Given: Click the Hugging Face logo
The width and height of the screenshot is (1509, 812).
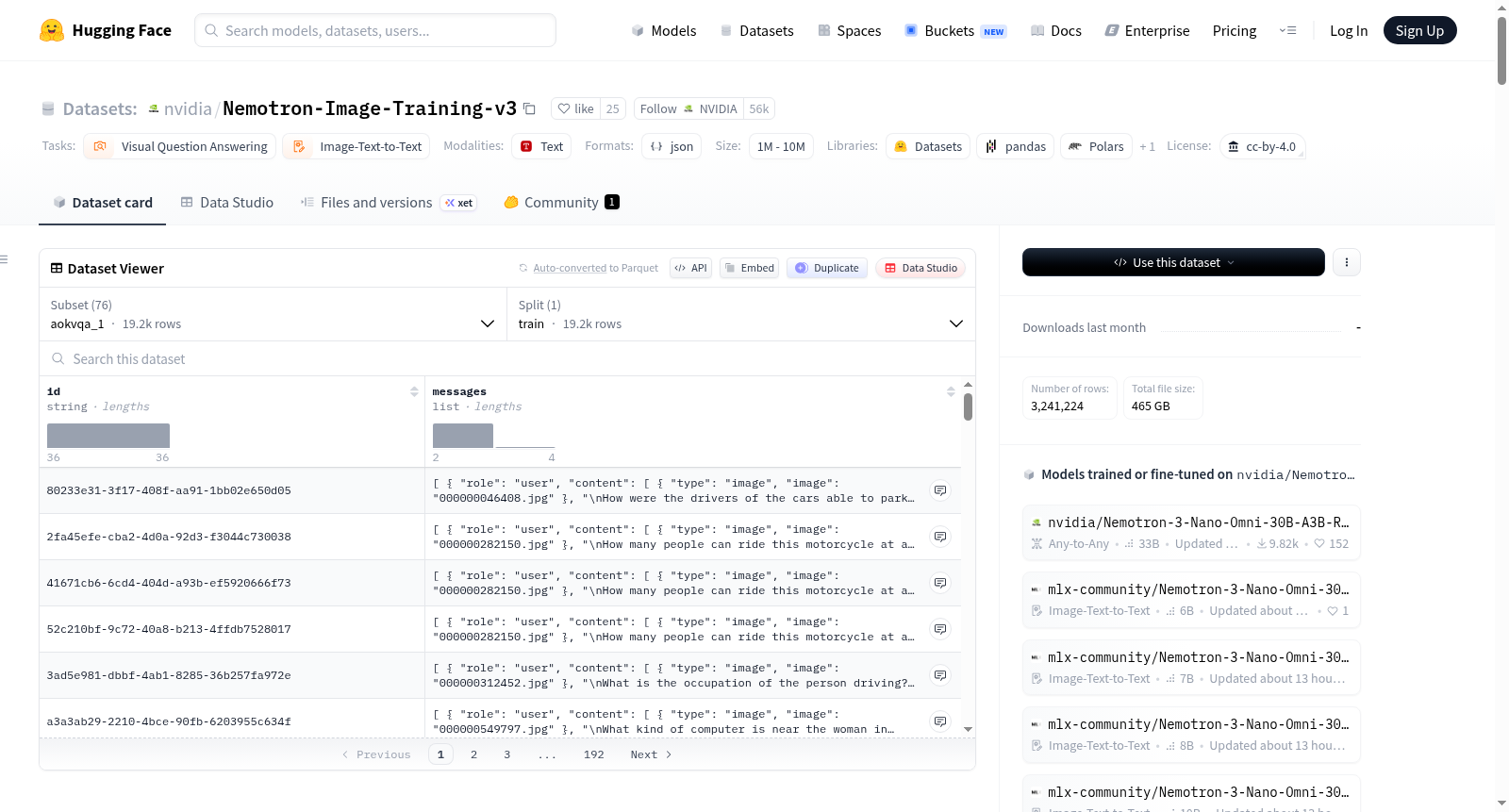Looking at the screenshot, I should (106, 30).
